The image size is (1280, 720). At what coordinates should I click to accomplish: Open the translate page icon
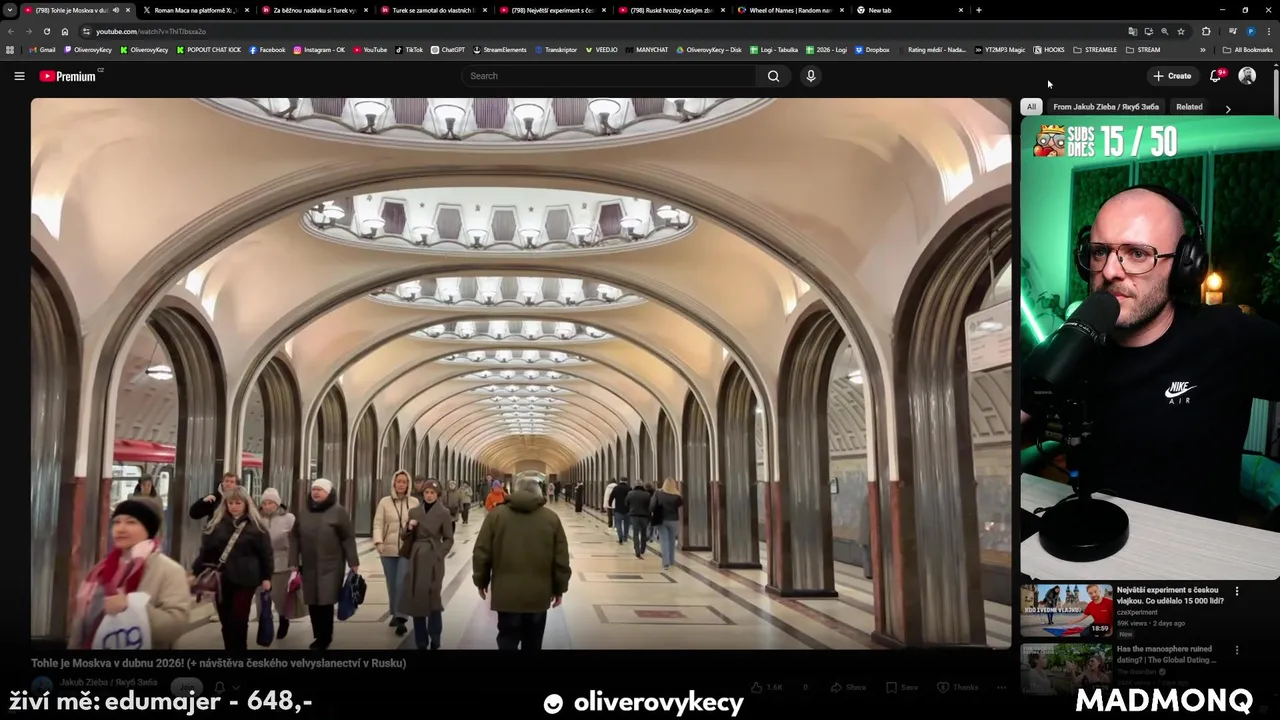click(x=1132, y=31)
